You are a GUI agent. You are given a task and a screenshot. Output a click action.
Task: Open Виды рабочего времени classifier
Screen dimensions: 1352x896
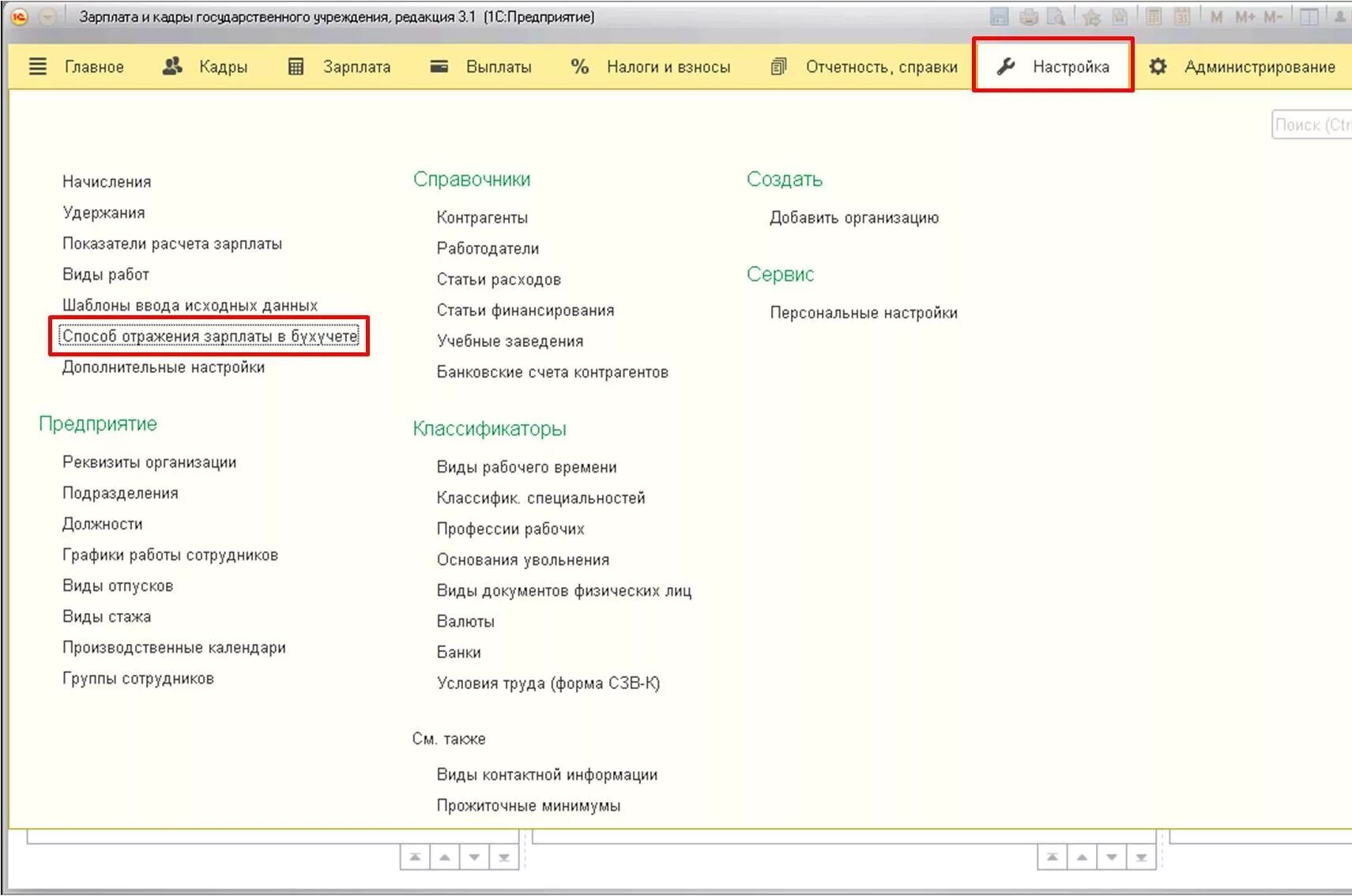click(526, 467)
